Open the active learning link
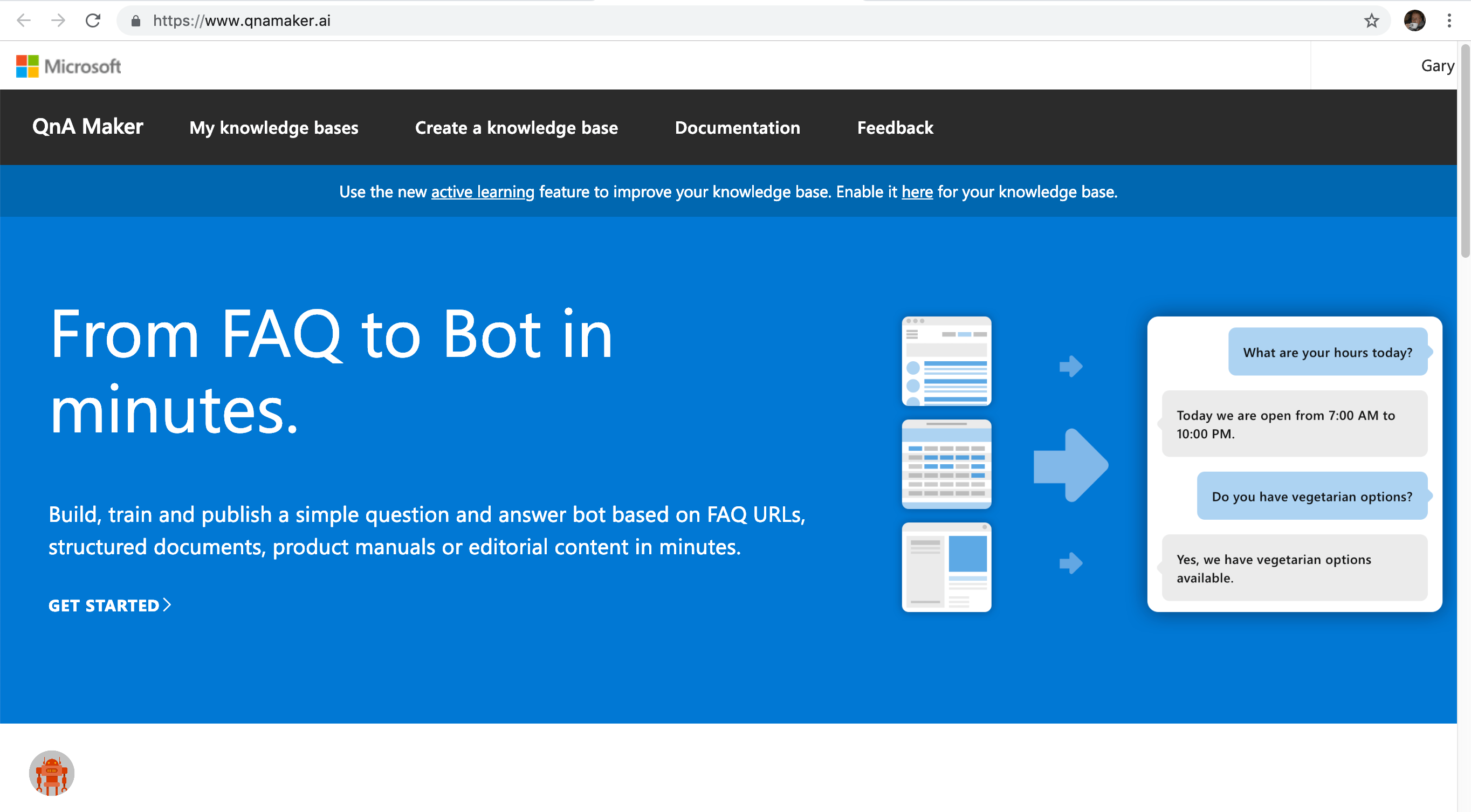Viewport: 1471px width, 812px height. 482,192
